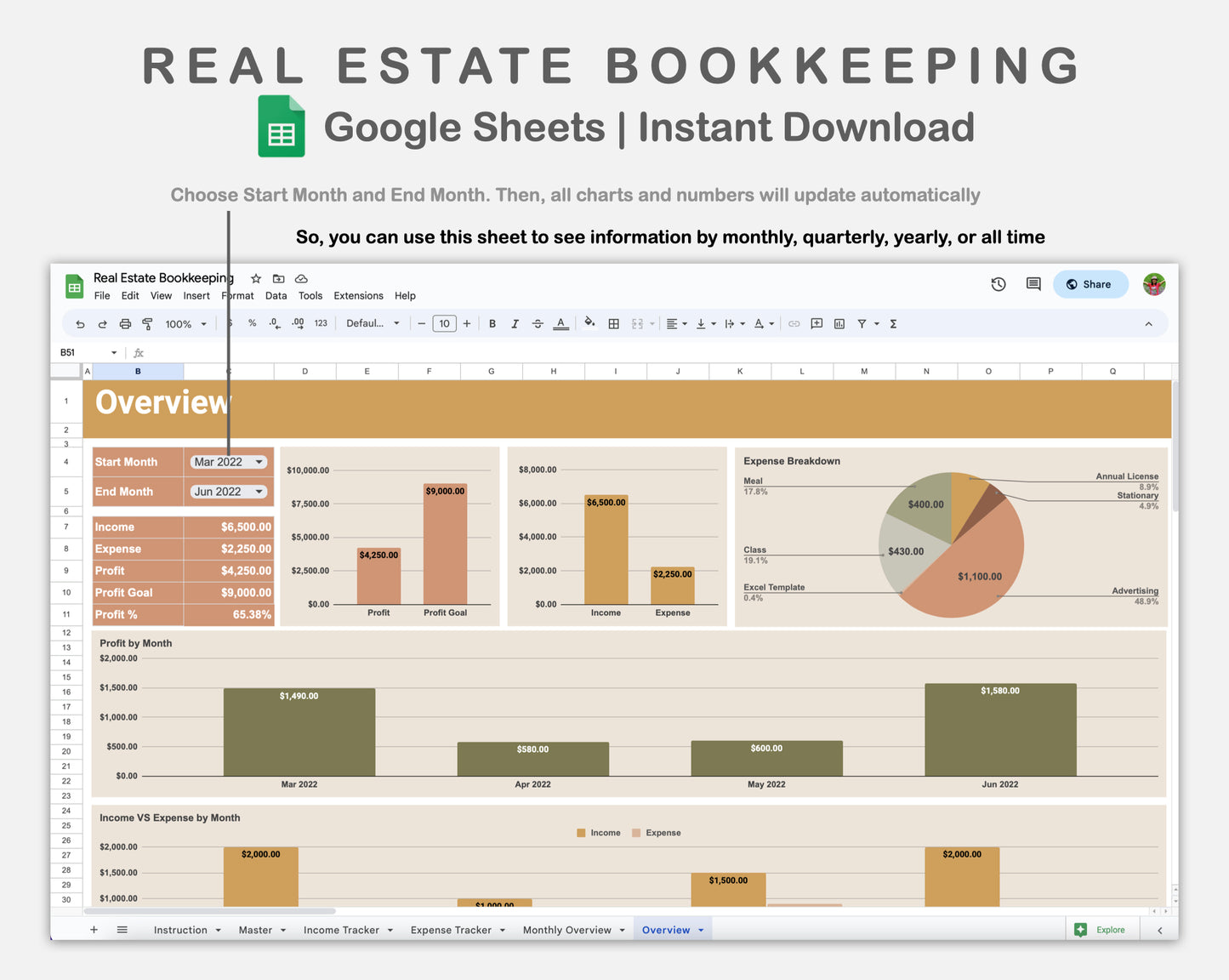Apply the Format as currency icon

click(x=228, y=323)
